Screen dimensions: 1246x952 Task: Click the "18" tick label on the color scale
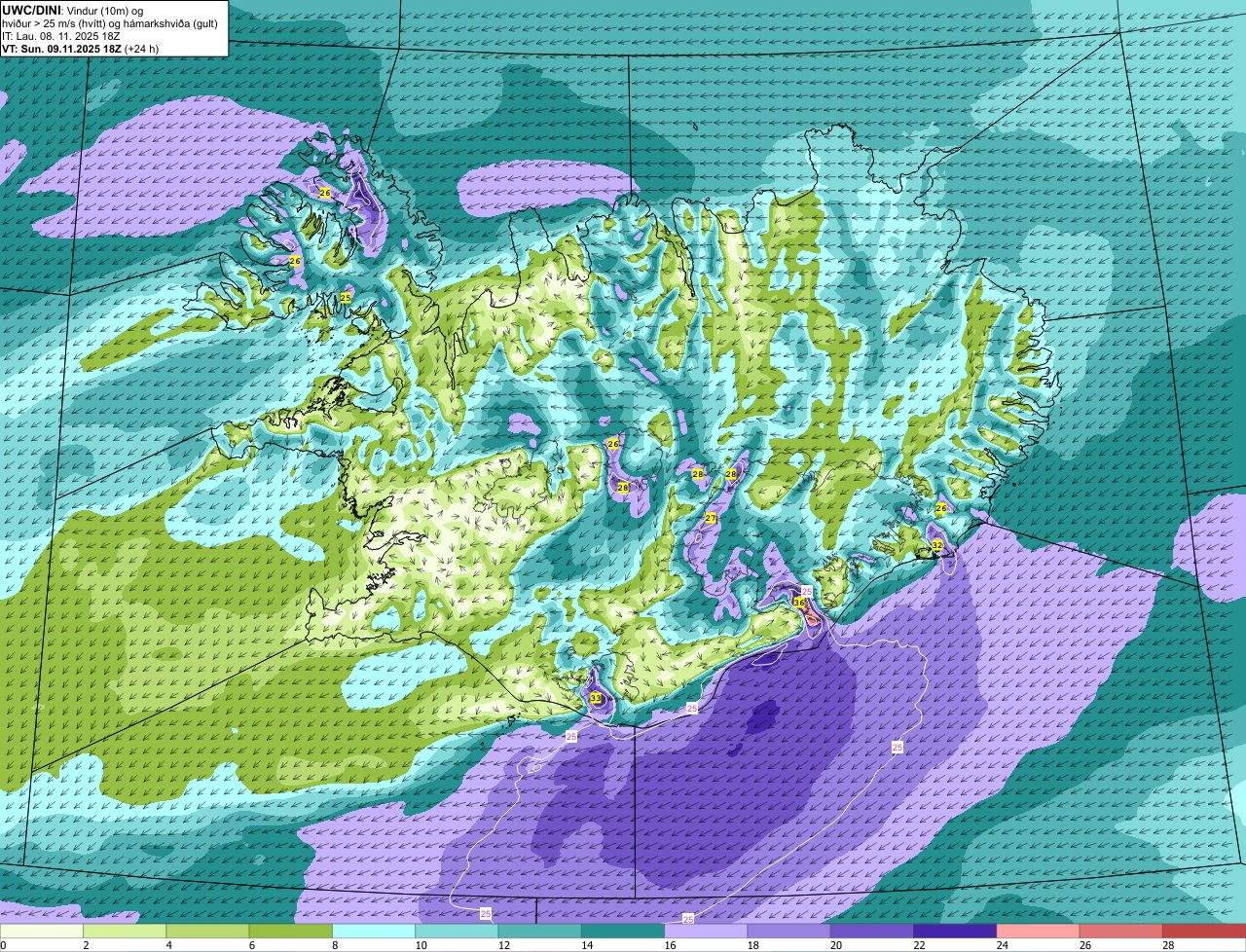click(x=752, y=945)
